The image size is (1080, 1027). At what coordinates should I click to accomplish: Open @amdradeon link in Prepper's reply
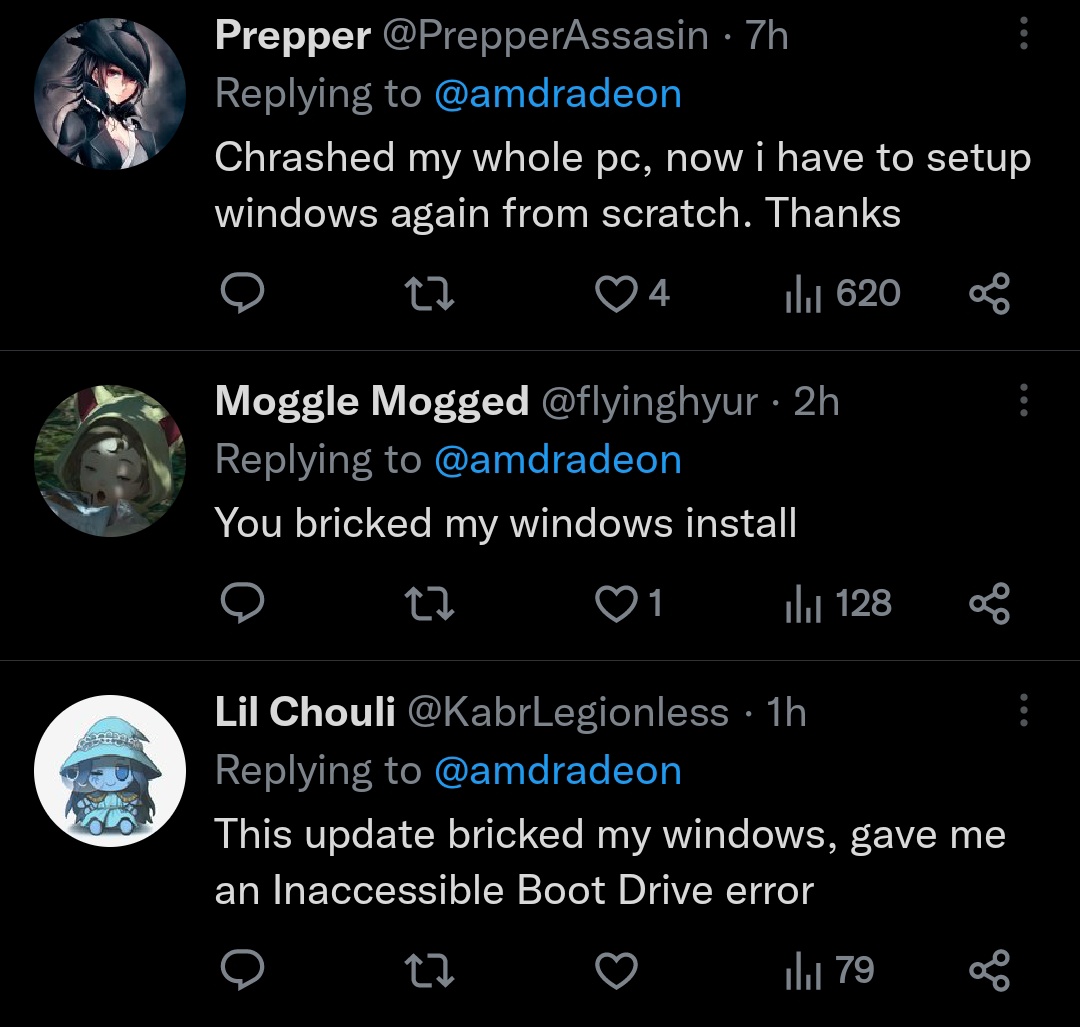557,94
